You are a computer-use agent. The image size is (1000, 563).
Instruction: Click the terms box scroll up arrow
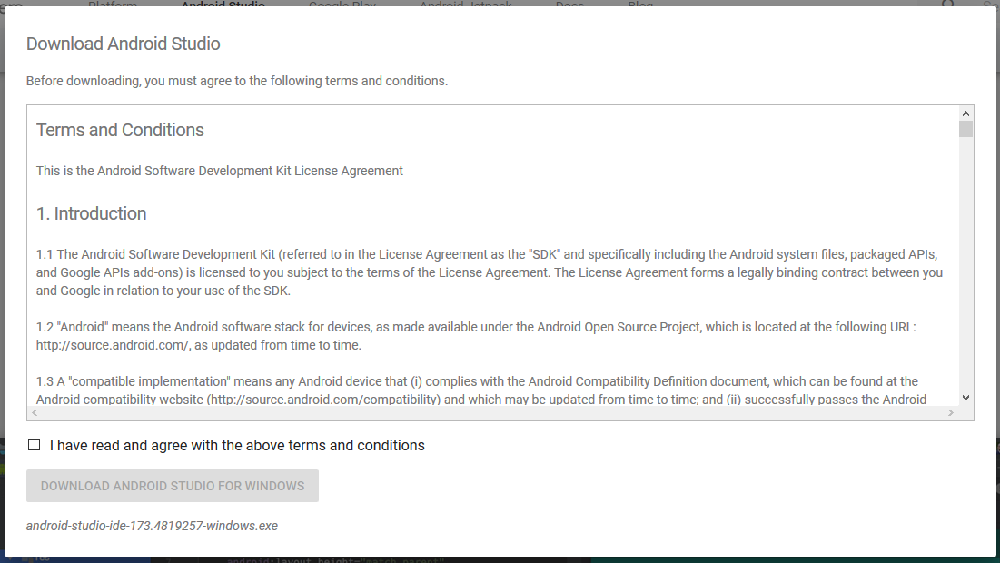click(965, 113)
